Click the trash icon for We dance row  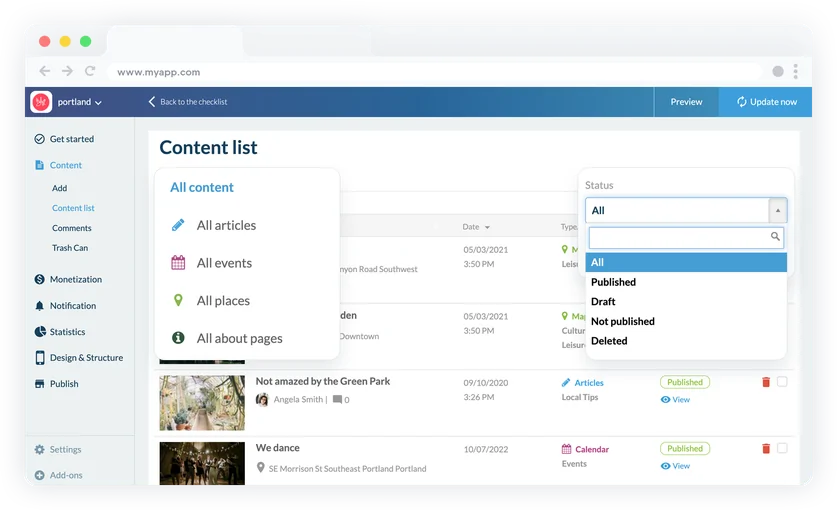[766, 449]
